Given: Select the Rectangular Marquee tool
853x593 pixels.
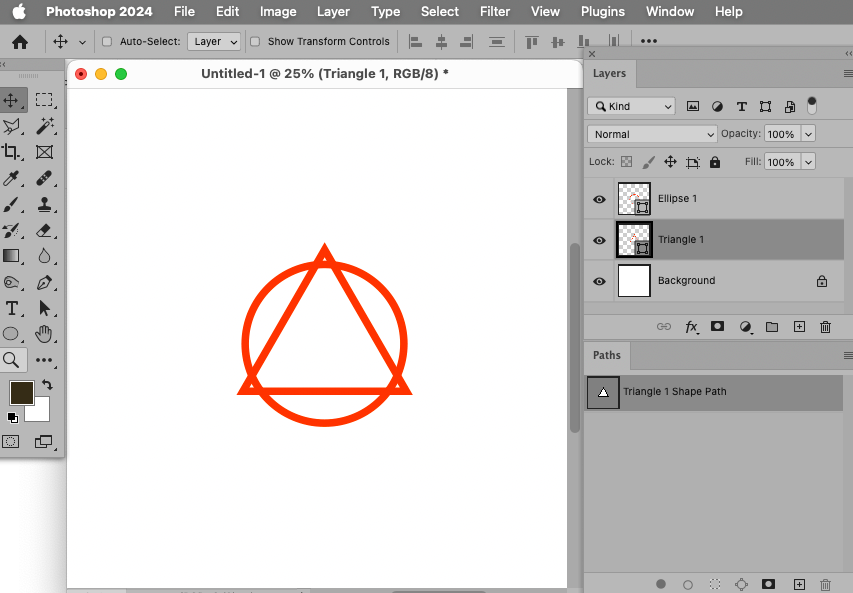Looking at the screenshot, I should point(45,99).
